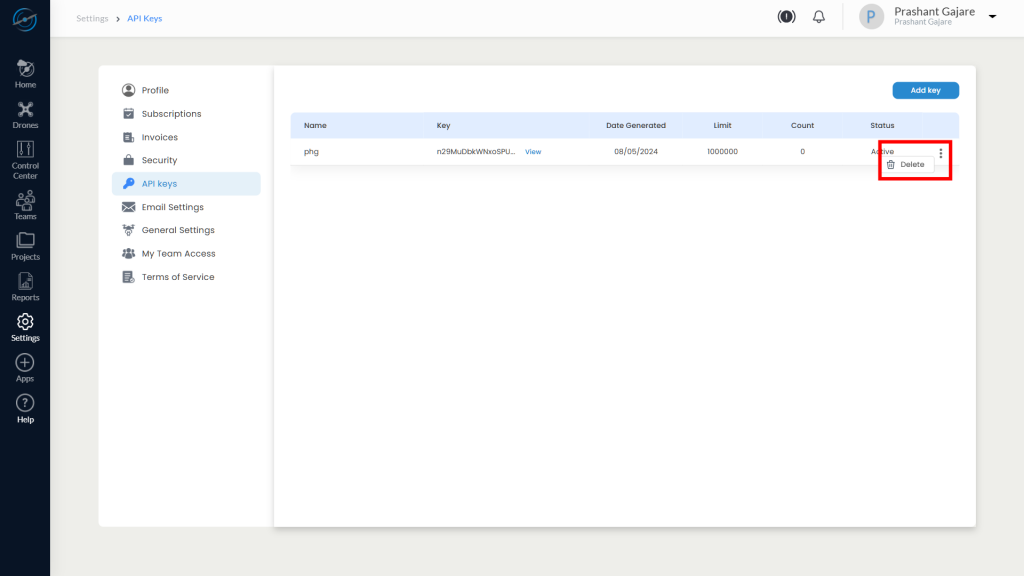View the phg API key value
Screen dimensions: 1024x576
click(x=533, y=151)
